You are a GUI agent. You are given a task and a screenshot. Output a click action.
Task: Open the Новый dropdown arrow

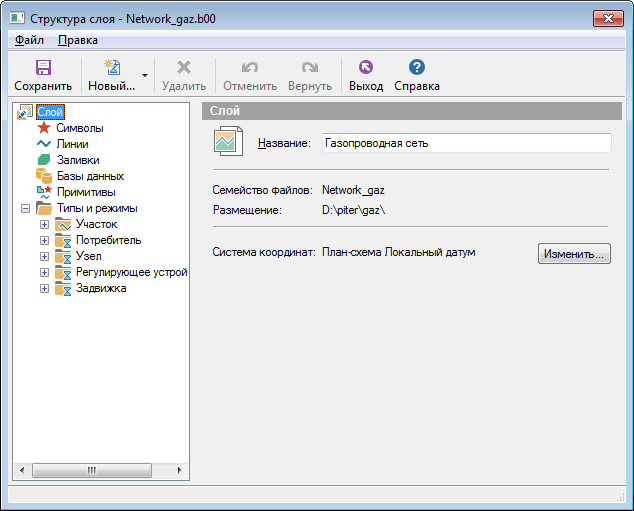point(145,75)
